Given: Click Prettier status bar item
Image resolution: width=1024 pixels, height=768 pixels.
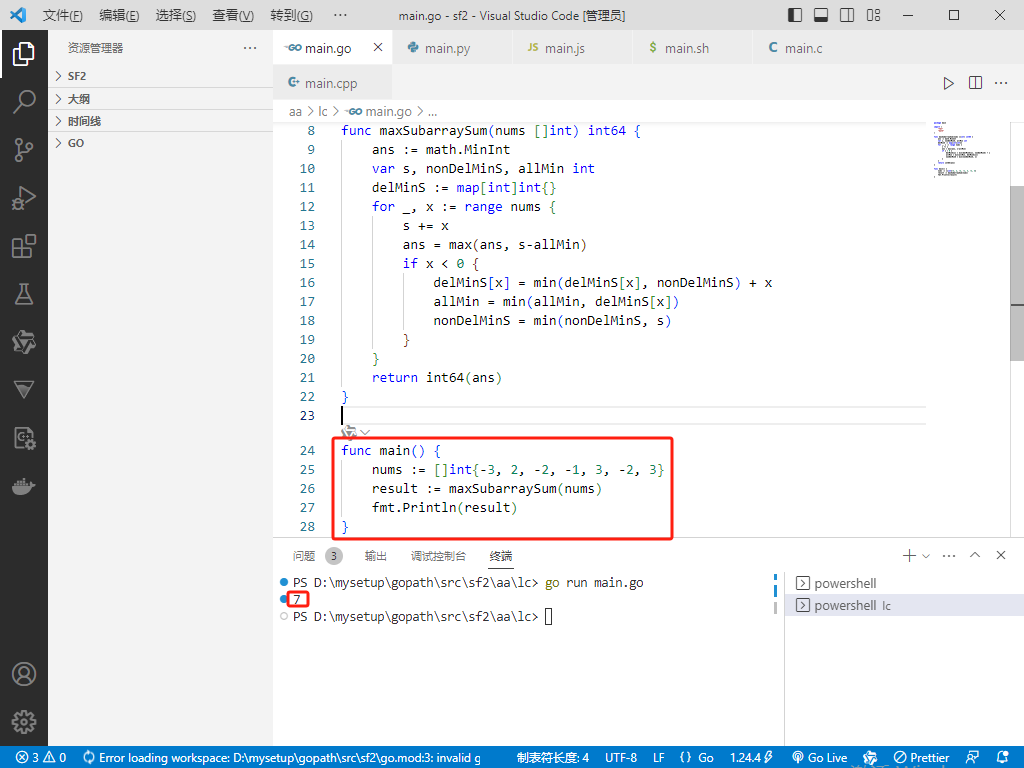Looking at the screenshot, I should (921, 758).
